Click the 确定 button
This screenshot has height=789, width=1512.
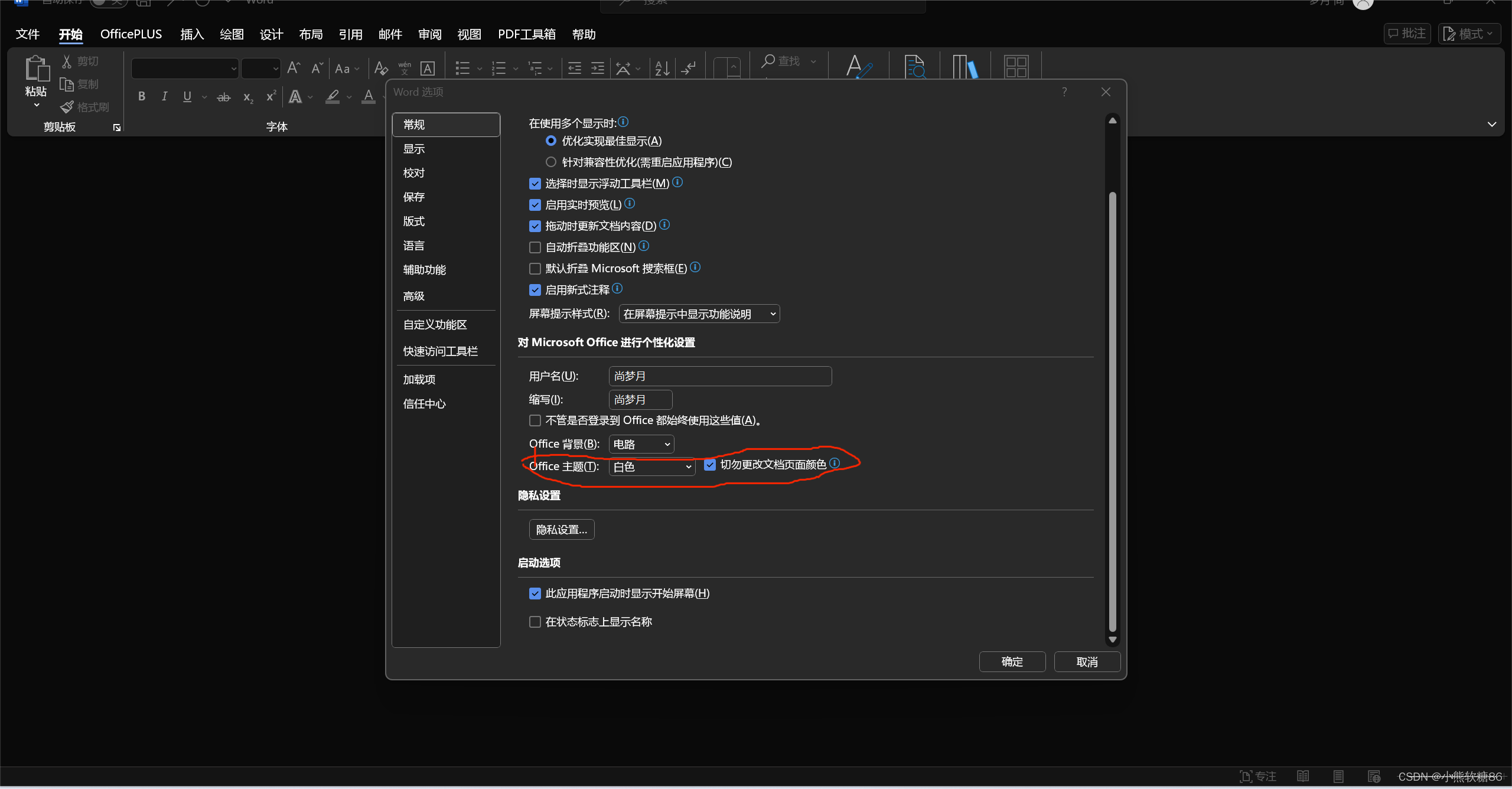click(1012, 661)
